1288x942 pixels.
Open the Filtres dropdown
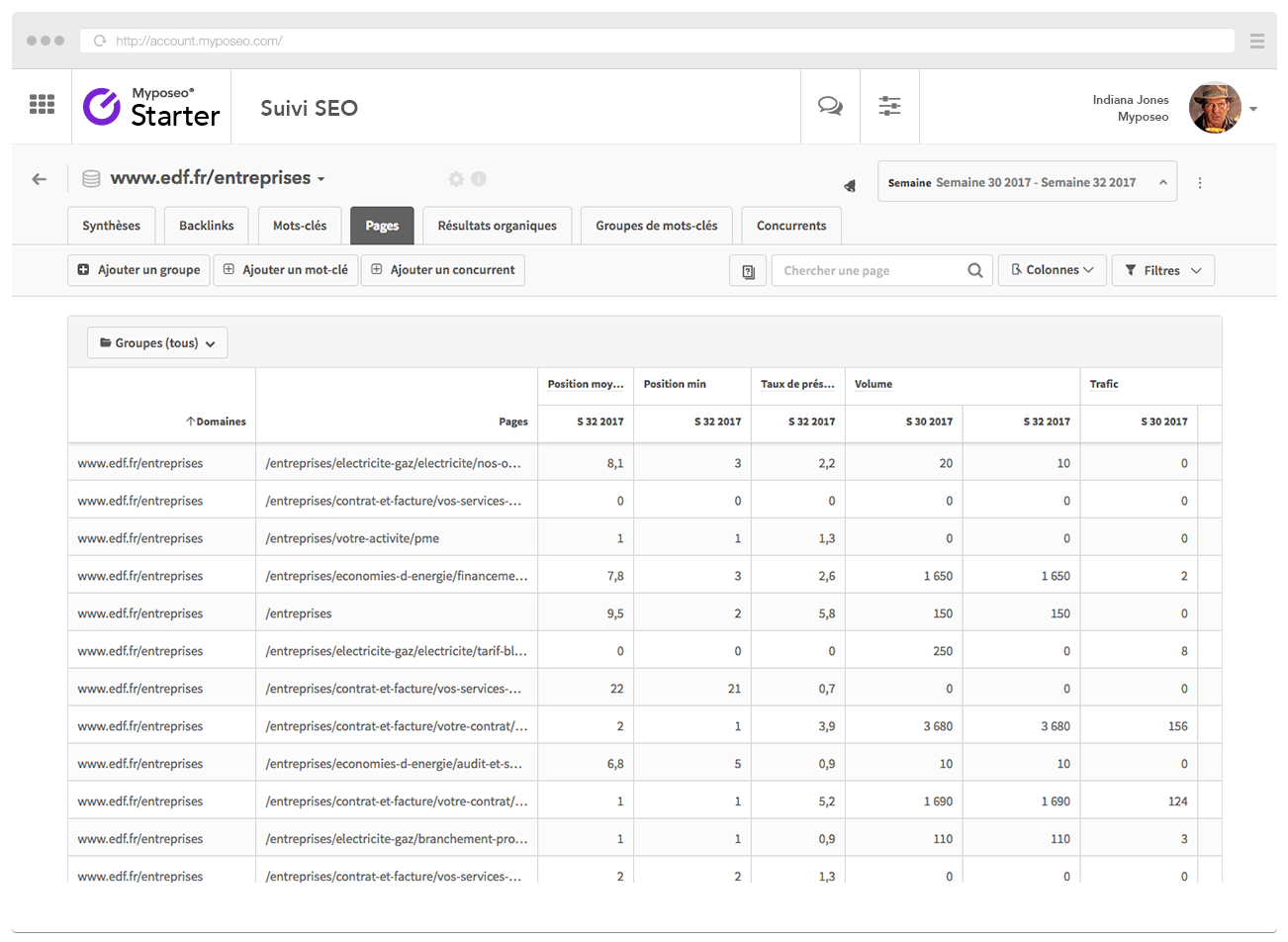click(1163, 270)
